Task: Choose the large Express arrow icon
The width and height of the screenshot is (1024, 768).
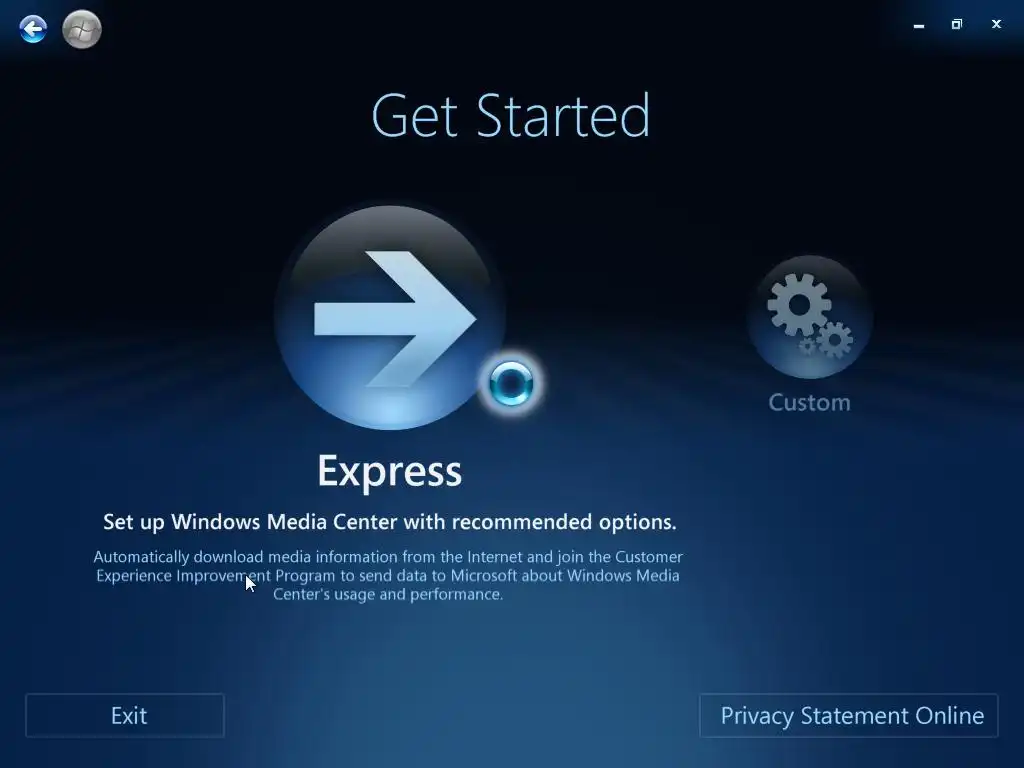Action: pyautogui.click(x=390, y=317)
